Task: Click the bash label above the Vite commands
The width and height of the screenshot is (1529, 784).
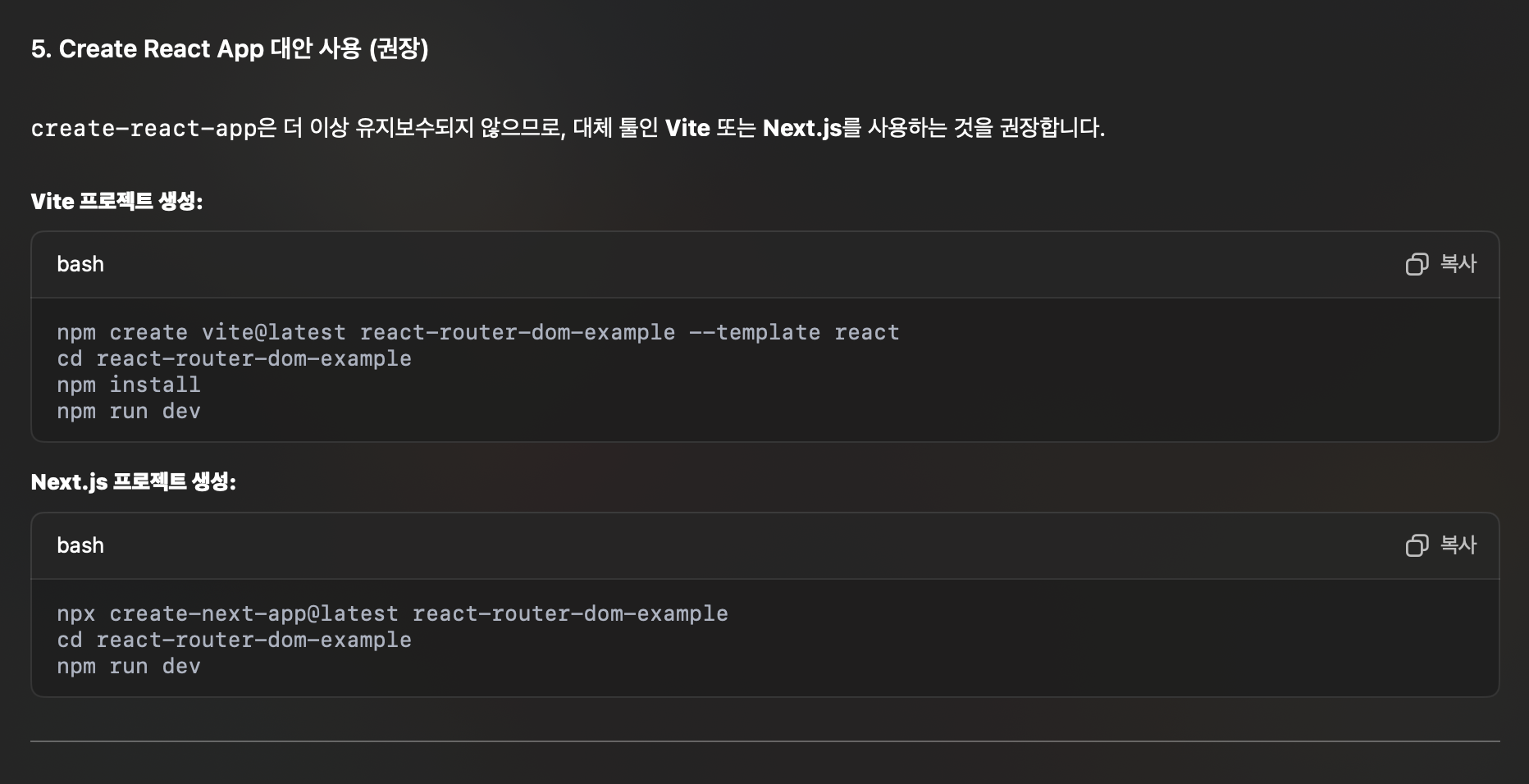Action: click(80, 264)
